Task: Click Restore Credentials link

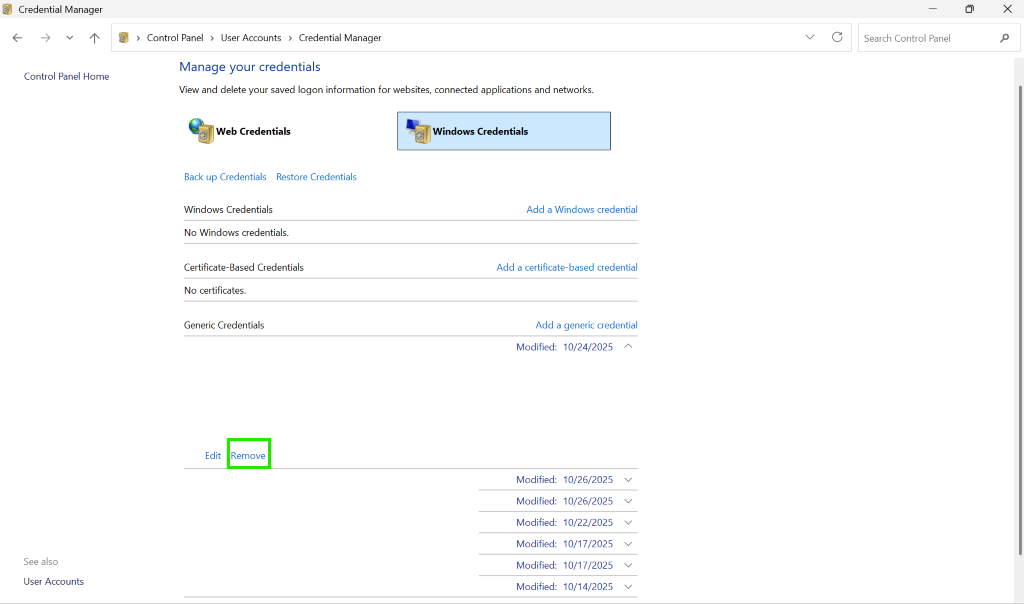Action: point(316,177)
